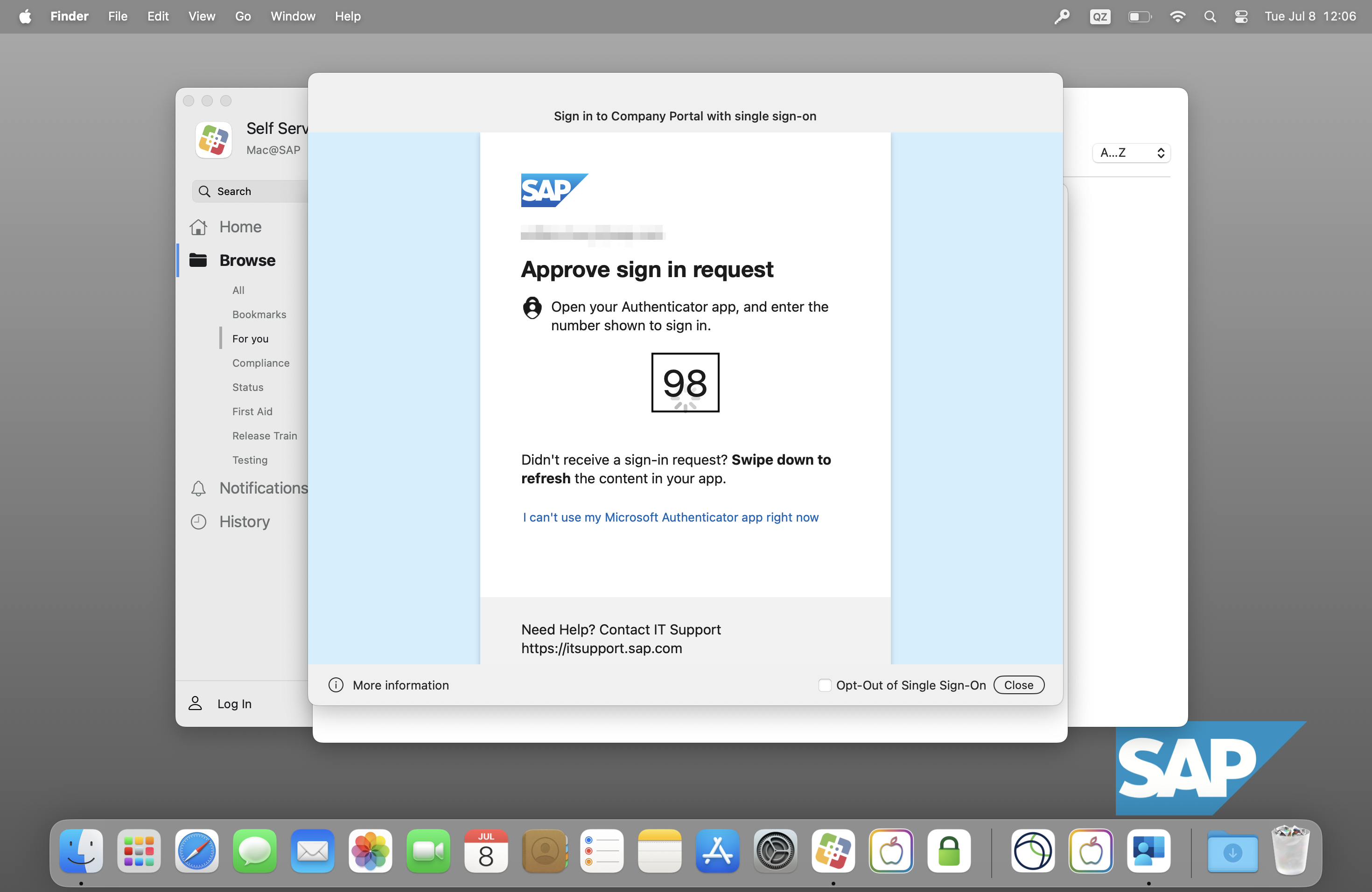Open Control Center toggles in menu bar
The height and width of the screenshot is (892, 1372).
(x=1241, y=17)
